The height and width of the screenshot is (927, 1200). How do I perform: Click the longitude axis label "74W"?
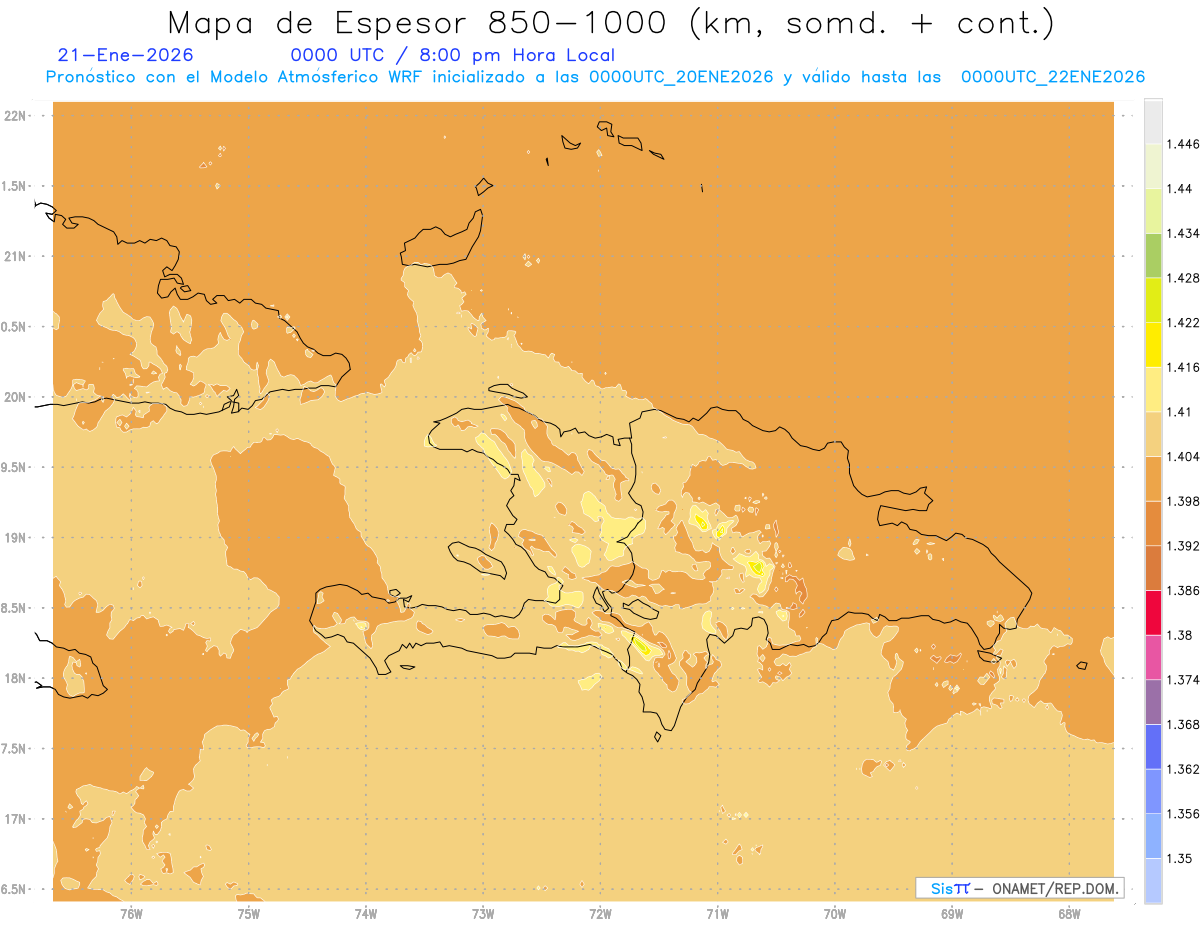(366, 914)
